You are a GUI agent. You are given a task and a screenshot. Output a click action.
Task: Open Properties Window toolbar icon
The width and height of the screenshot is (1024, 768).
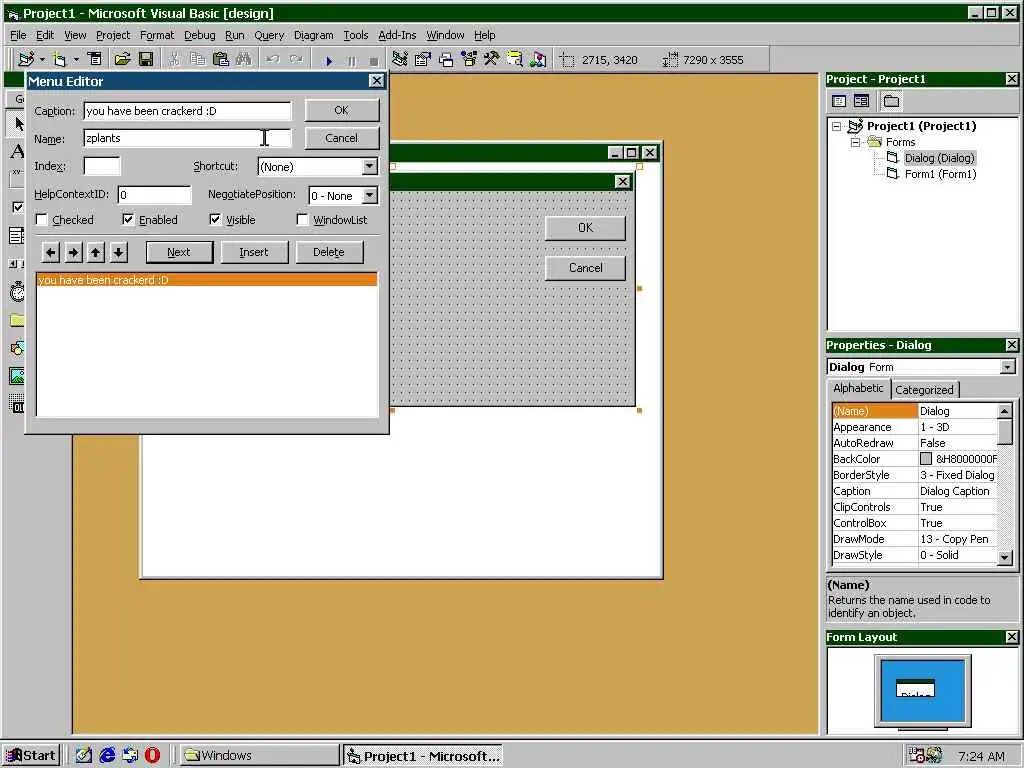pos(423,59)
